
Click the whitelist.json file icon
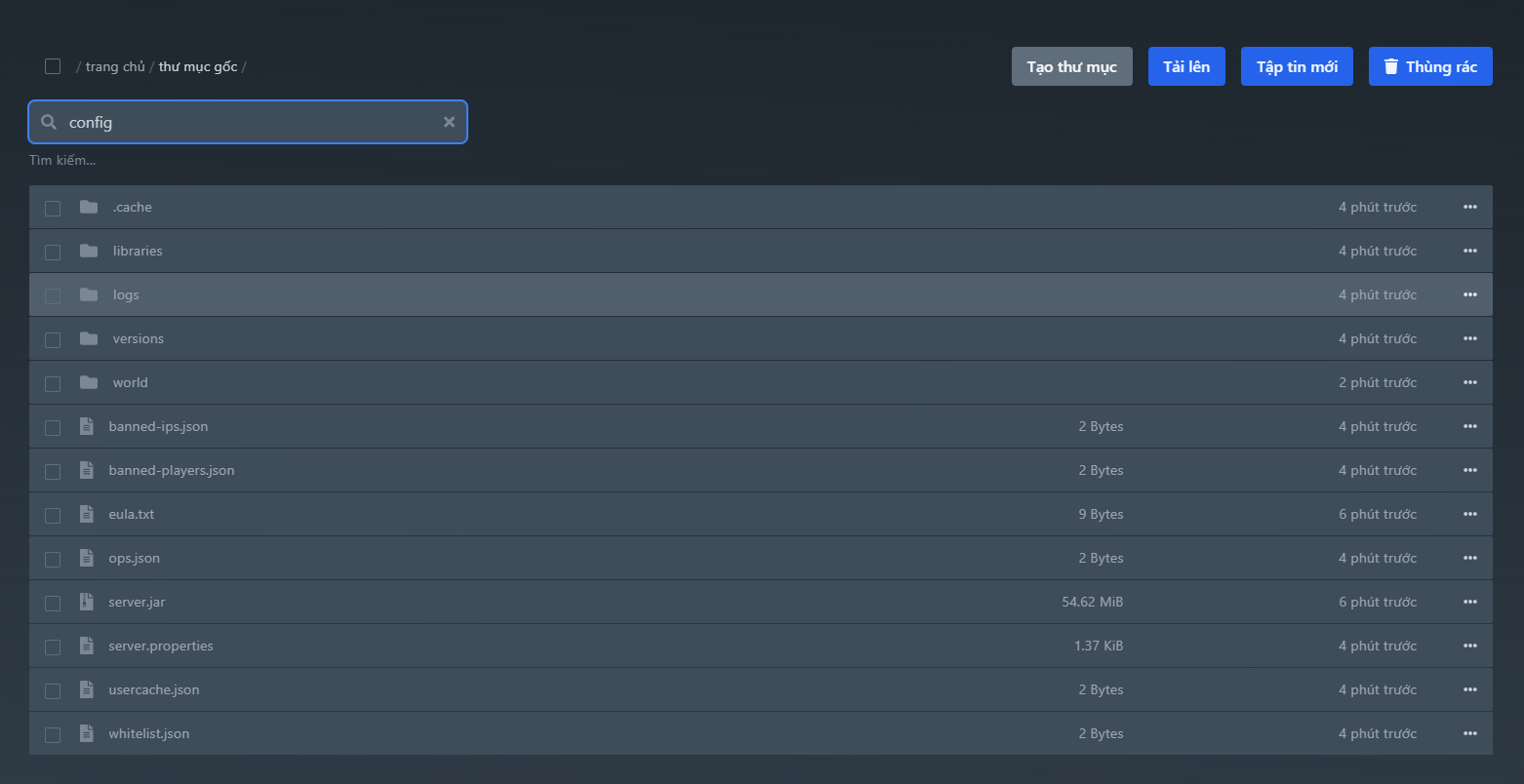[87, 733]
